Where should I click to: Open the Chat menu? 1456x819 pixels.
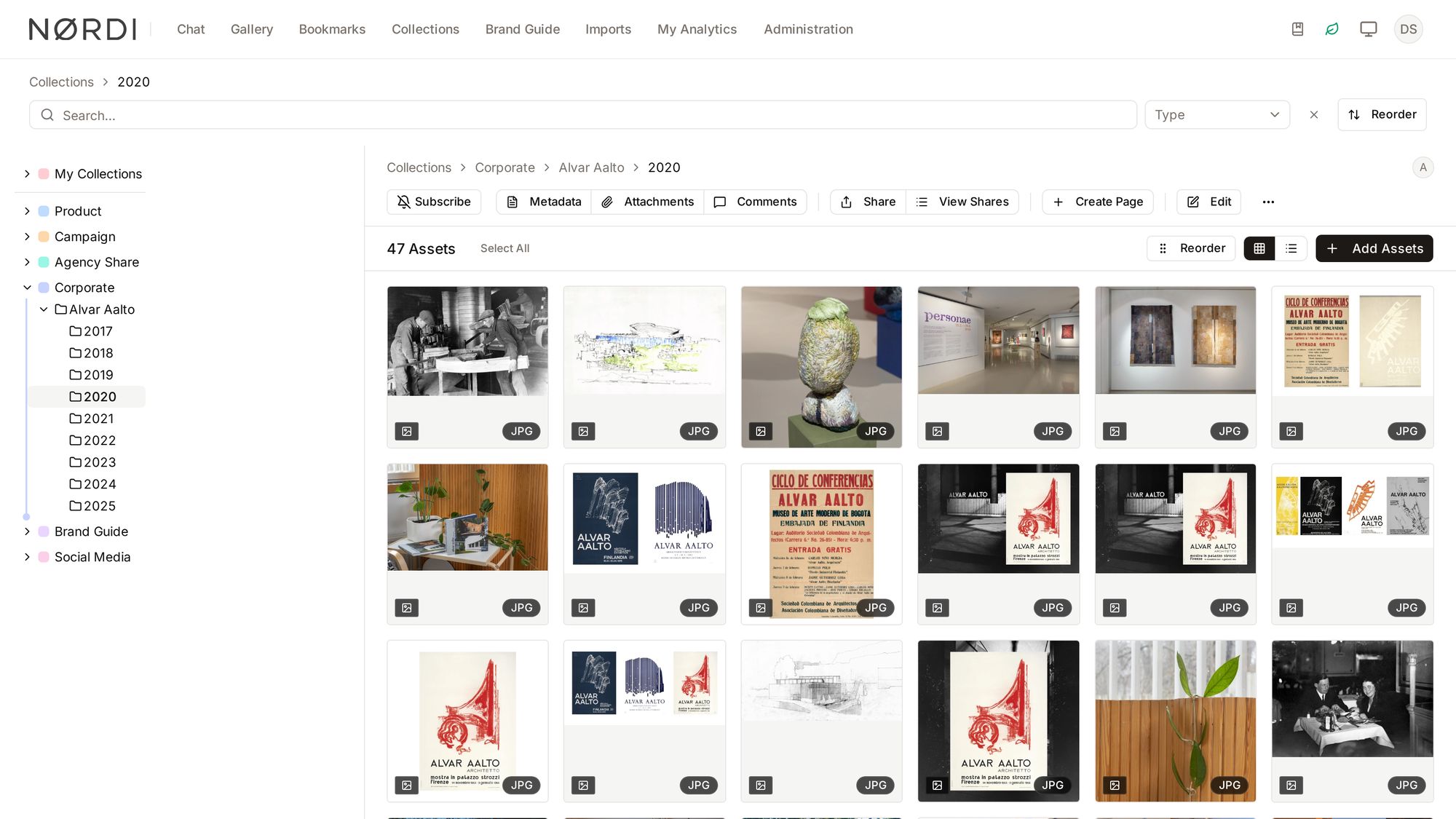click(x=191, y=29)
